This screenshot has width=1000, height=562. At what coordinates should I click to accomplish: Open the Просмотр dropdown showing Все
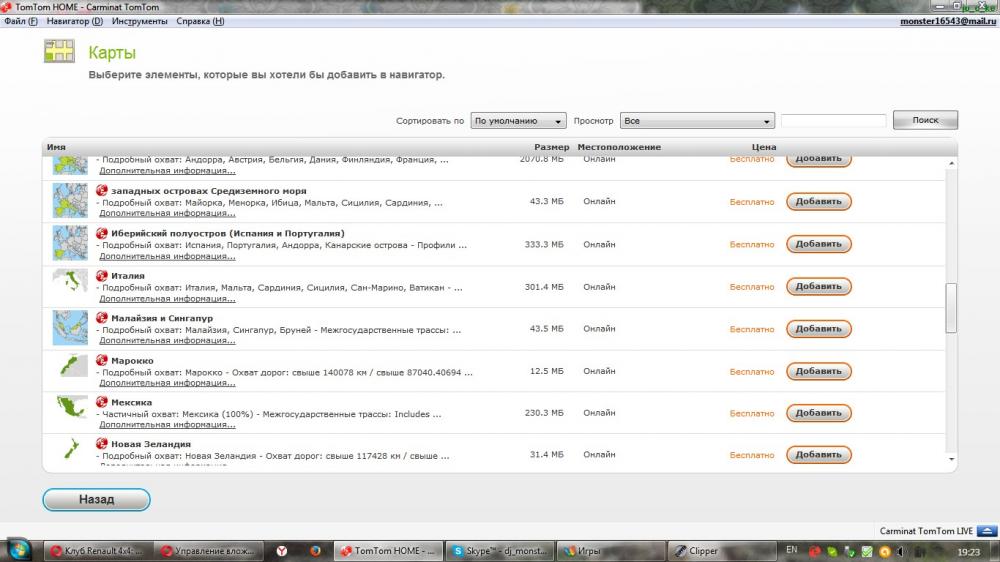pyautogui.click(x=697, y=121)
